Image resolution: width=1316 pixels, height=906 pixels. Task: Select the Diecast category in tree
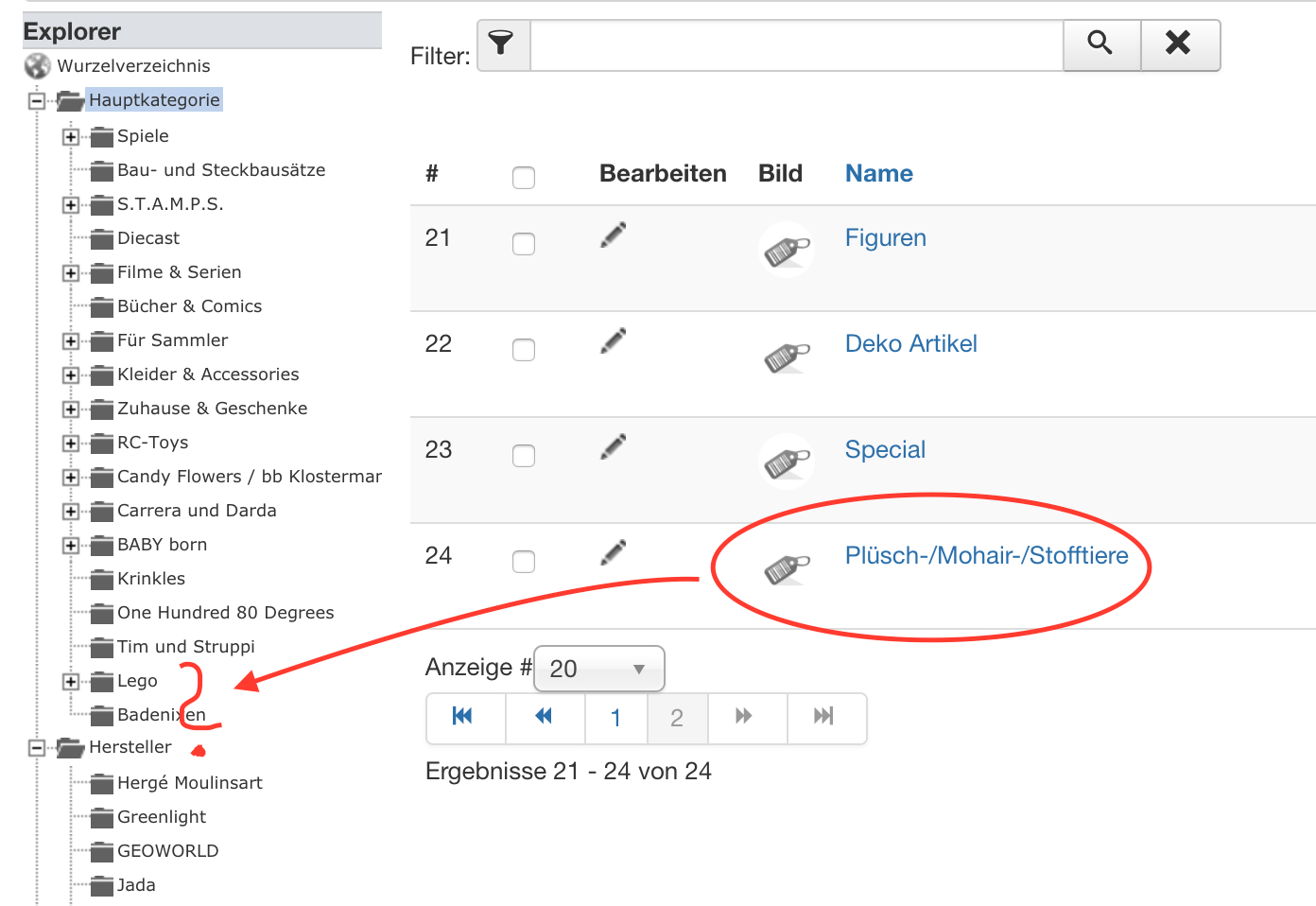148,238
